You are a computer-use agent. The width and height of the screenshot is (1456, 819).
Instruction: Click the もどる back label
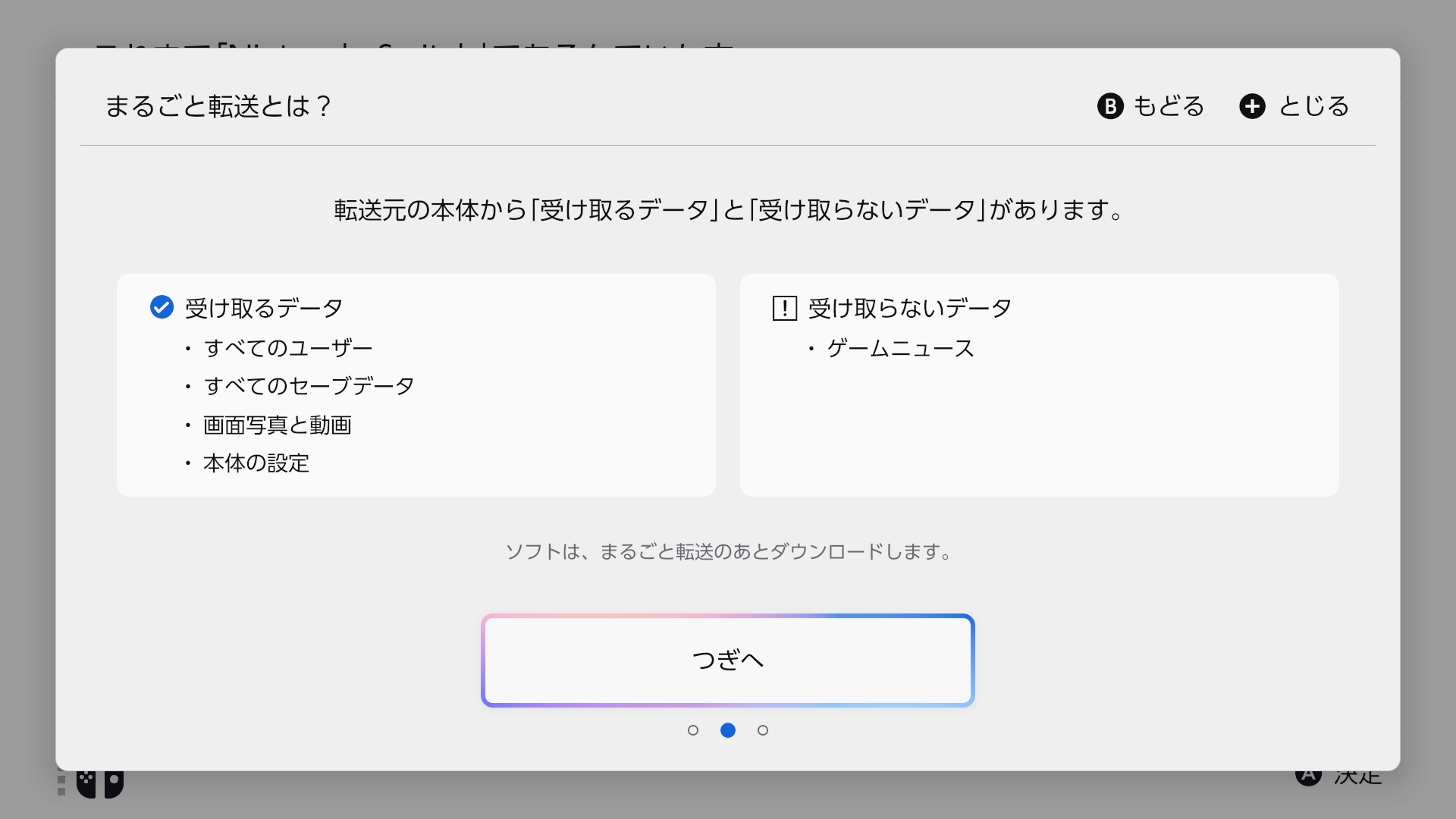(1169, 106)
